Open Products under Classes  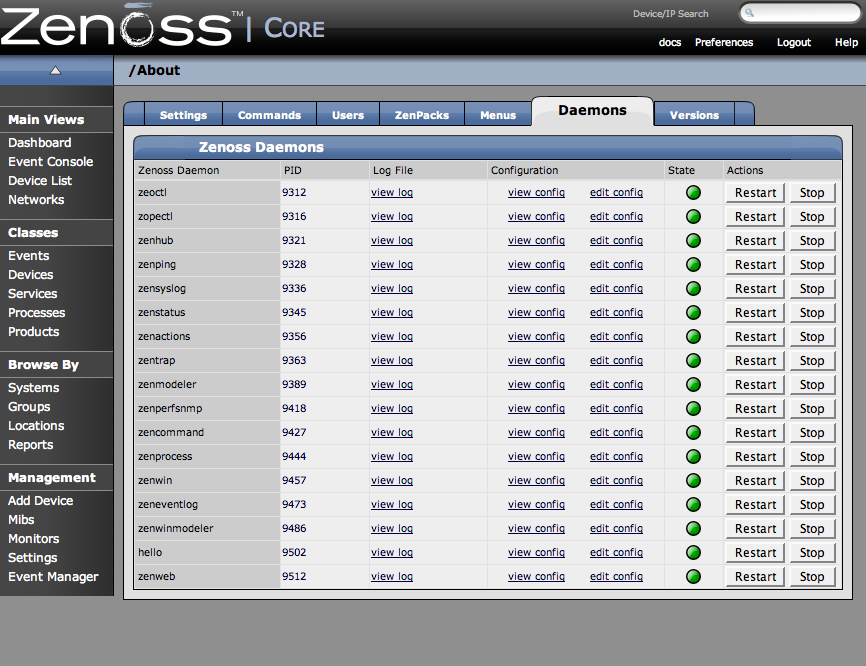(34, 332)
